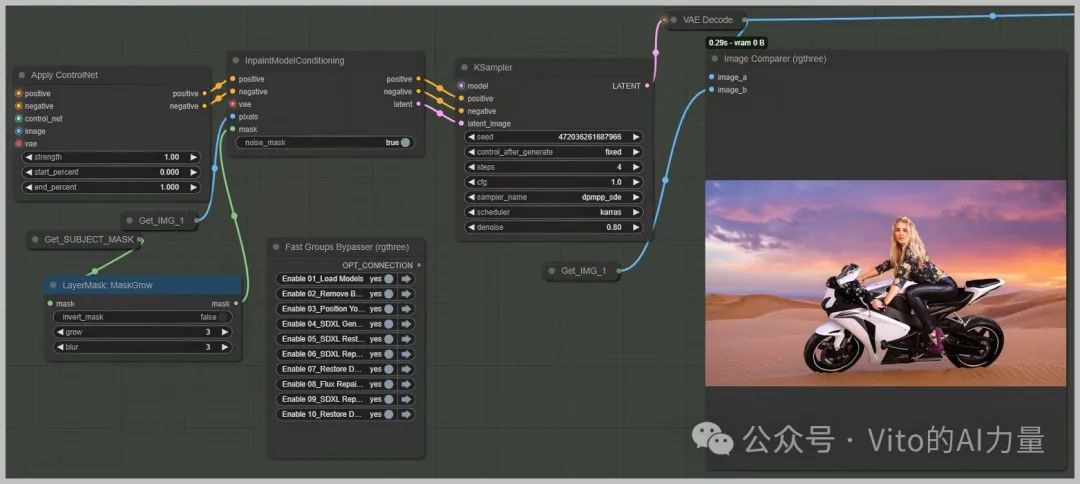The width and height of the screenshot is (1080, 484).
Task: Click the motorcycle preview image in Image Comparer
Action: pos(885,283)
